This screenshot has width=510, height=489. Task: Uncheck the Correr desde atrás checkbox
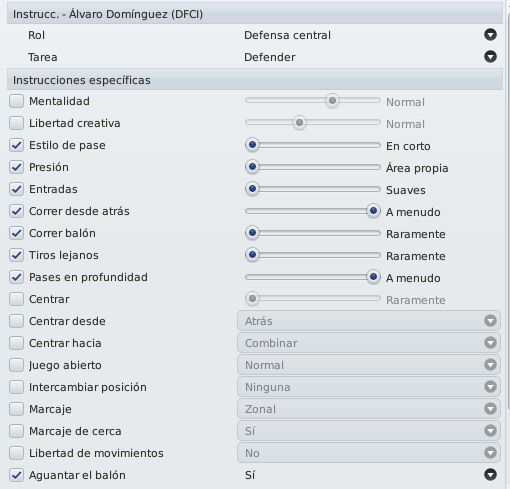(x=16, y=211)
